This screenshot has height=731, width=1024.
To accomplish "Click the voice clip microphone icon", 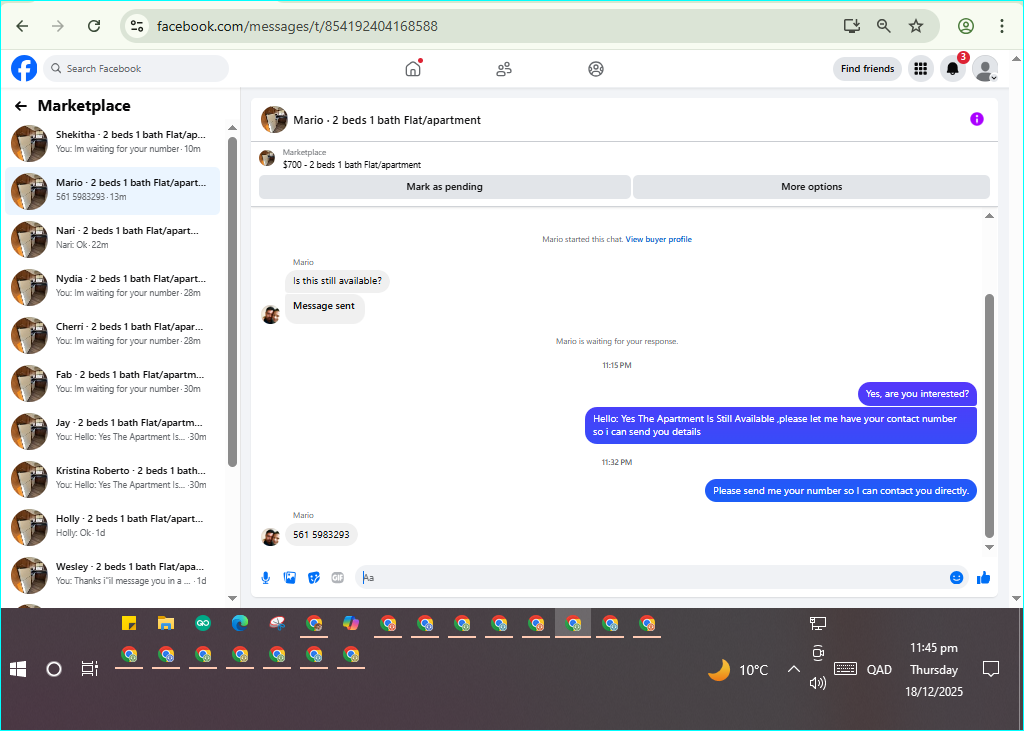I will pos(266,577).
